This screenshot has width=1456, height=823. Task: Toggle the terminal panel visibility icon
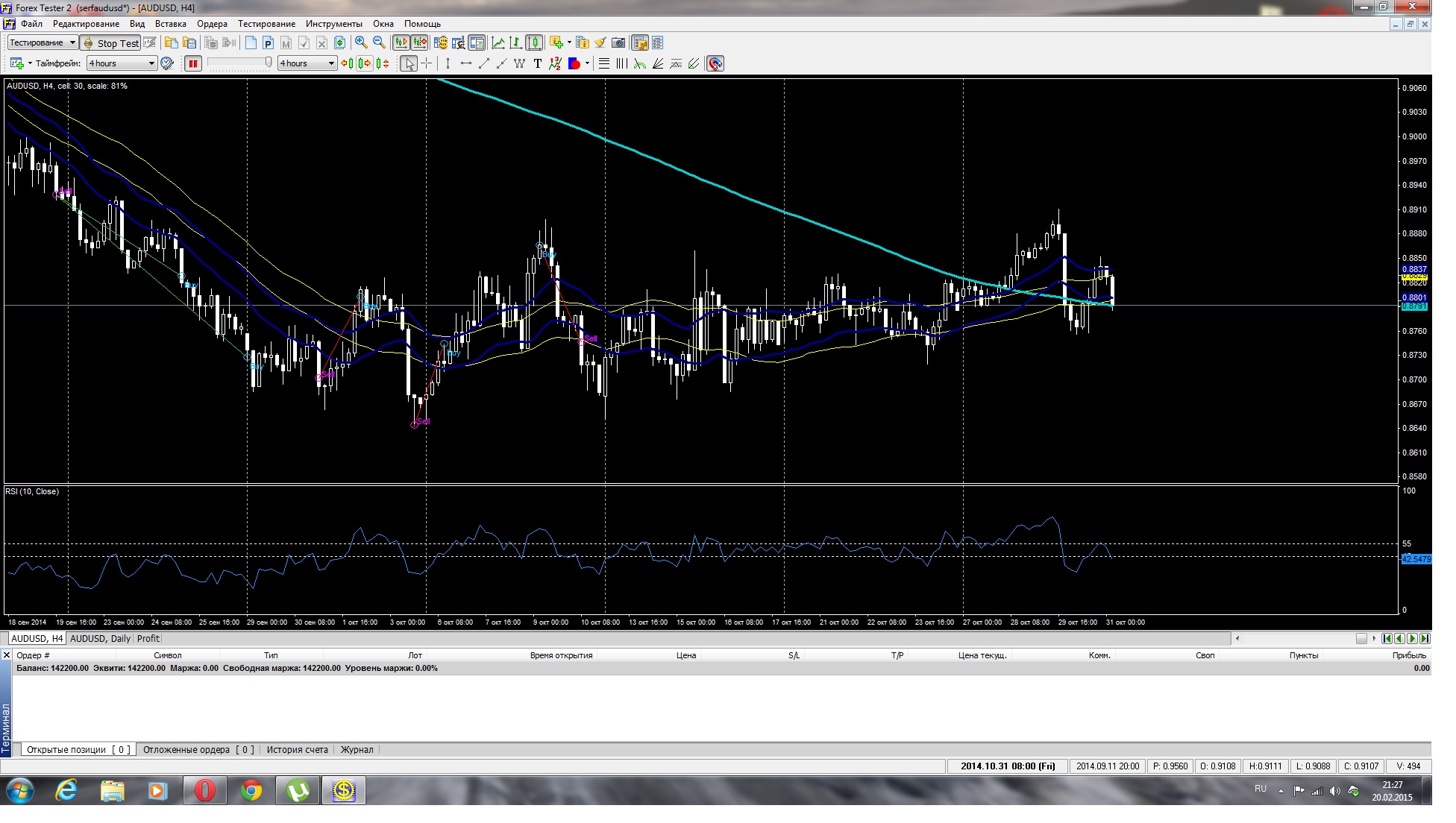[639, 42]
